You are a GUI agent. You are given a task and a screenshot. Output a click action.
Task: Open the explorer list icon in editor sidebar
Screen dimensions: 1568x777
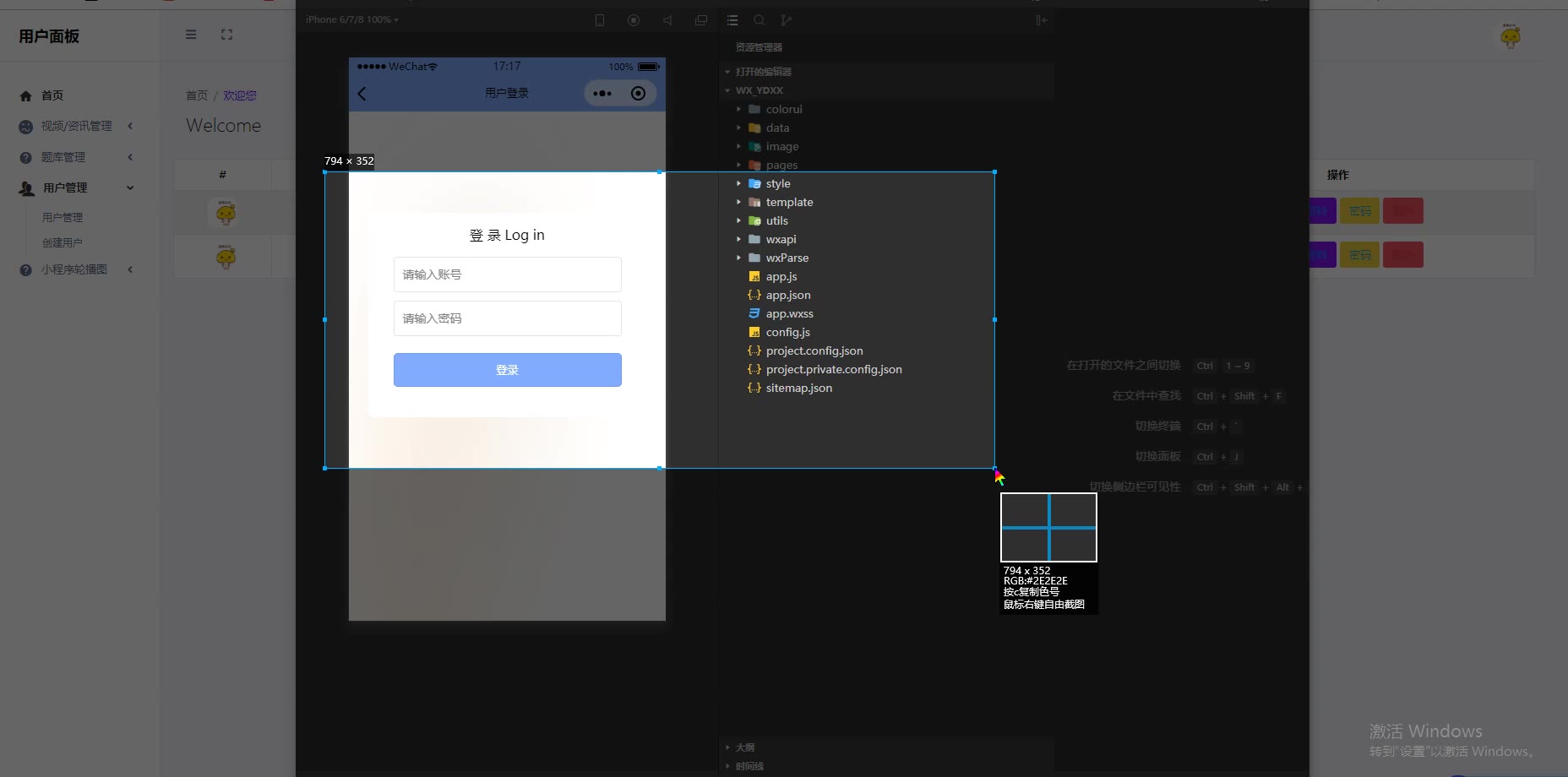[x=732, y=20]
